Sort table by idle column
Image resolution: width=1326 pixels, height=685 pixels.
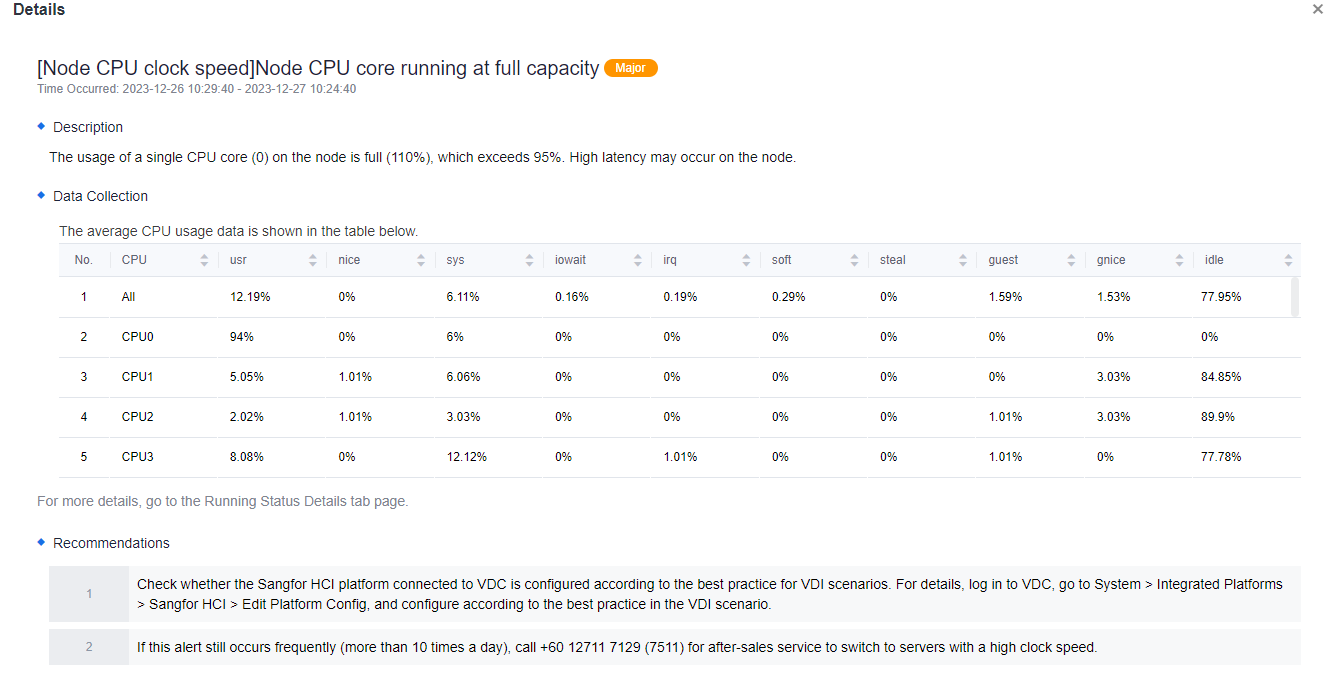[x=1288, y=260]
